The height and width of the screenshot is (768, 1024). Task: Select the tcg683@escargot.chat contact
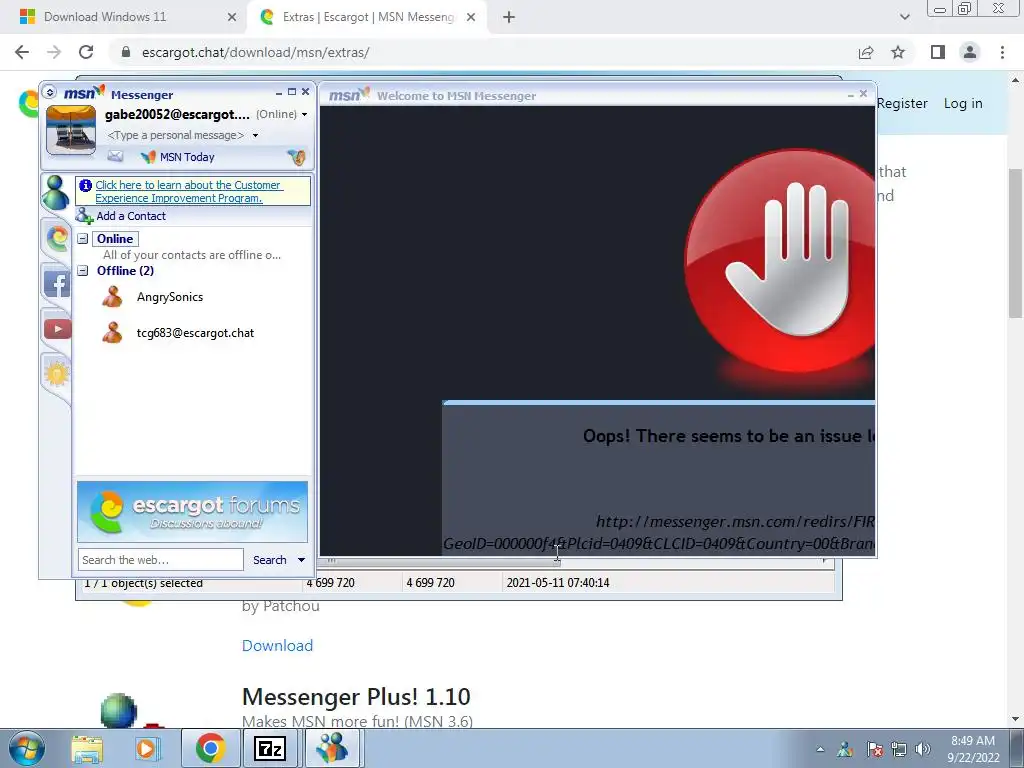(x=195, y=332)
